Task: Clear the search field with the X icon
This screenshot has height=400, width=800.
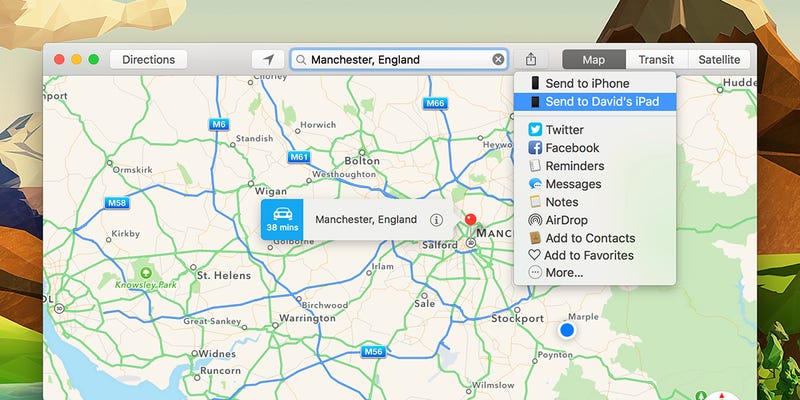Action: click(498, 60)
